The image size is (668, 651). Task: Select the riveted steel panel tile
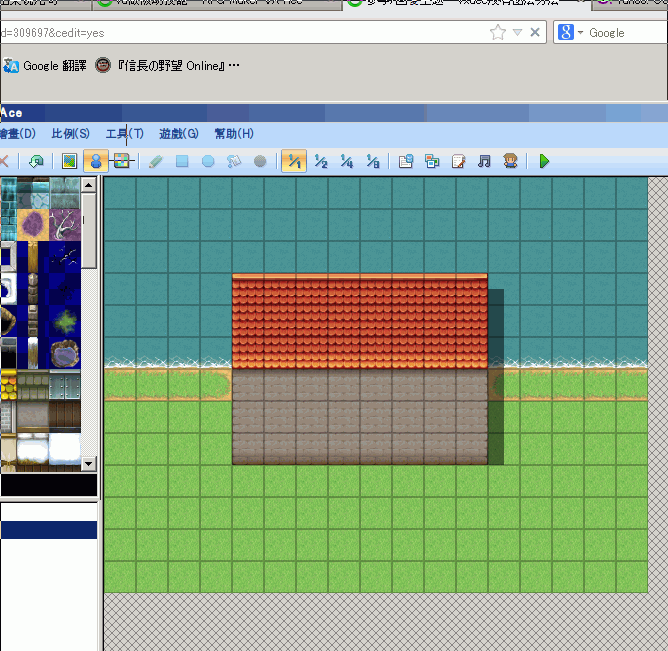click(65, 385)
